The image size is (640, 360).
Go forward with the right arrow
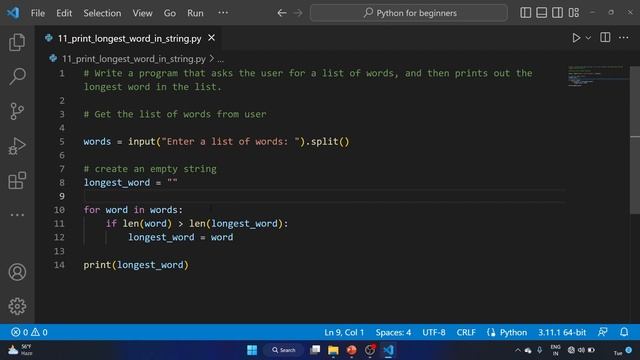tap(298, 13)
